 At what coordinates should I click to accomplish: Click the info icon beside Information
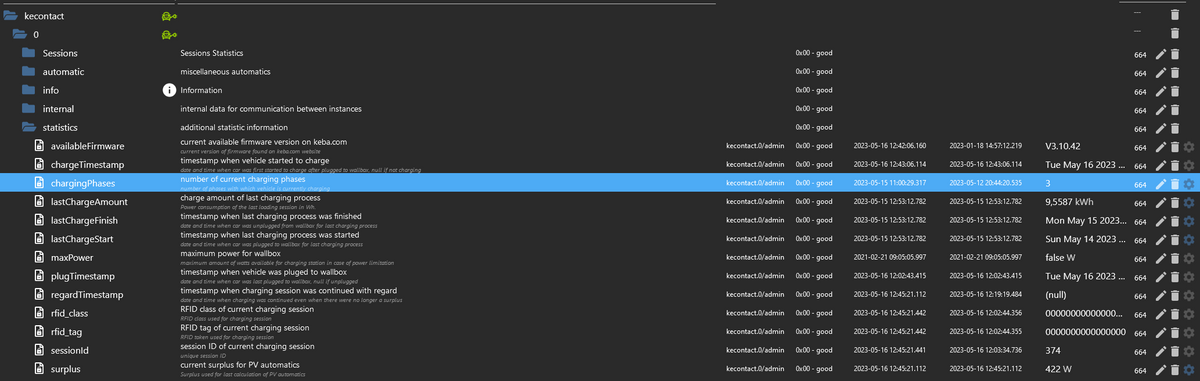[x=169, y=90]
